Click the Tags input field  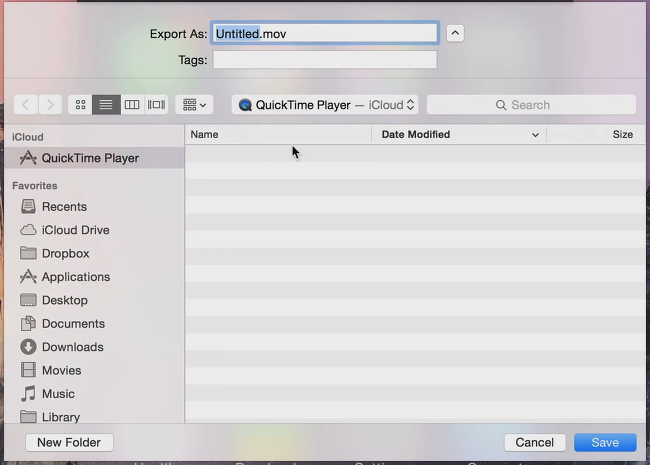pyautogui.click(x=325, y=60)
